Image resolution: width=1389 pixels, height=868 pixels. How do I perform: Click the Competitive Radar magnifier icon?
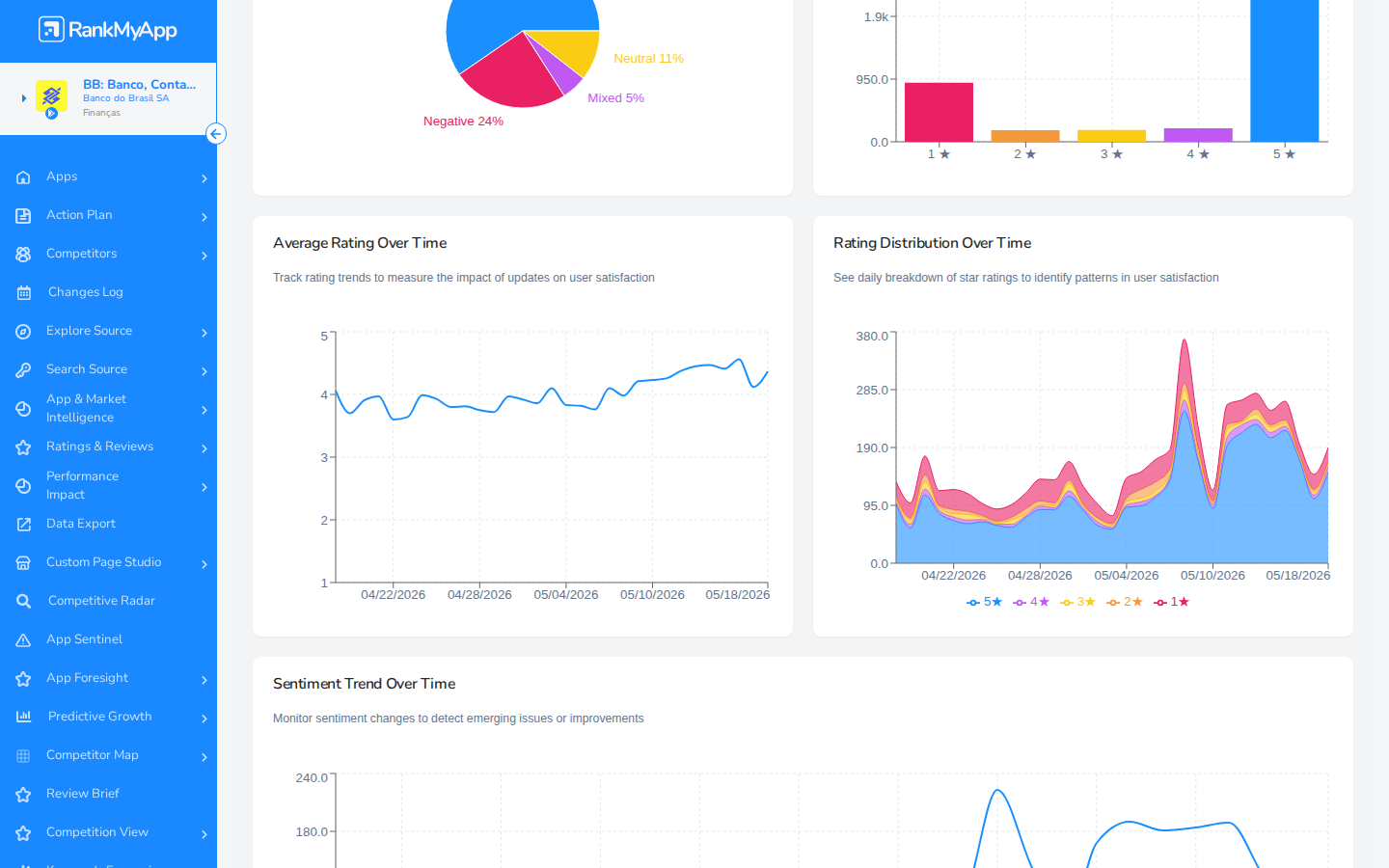23,602
